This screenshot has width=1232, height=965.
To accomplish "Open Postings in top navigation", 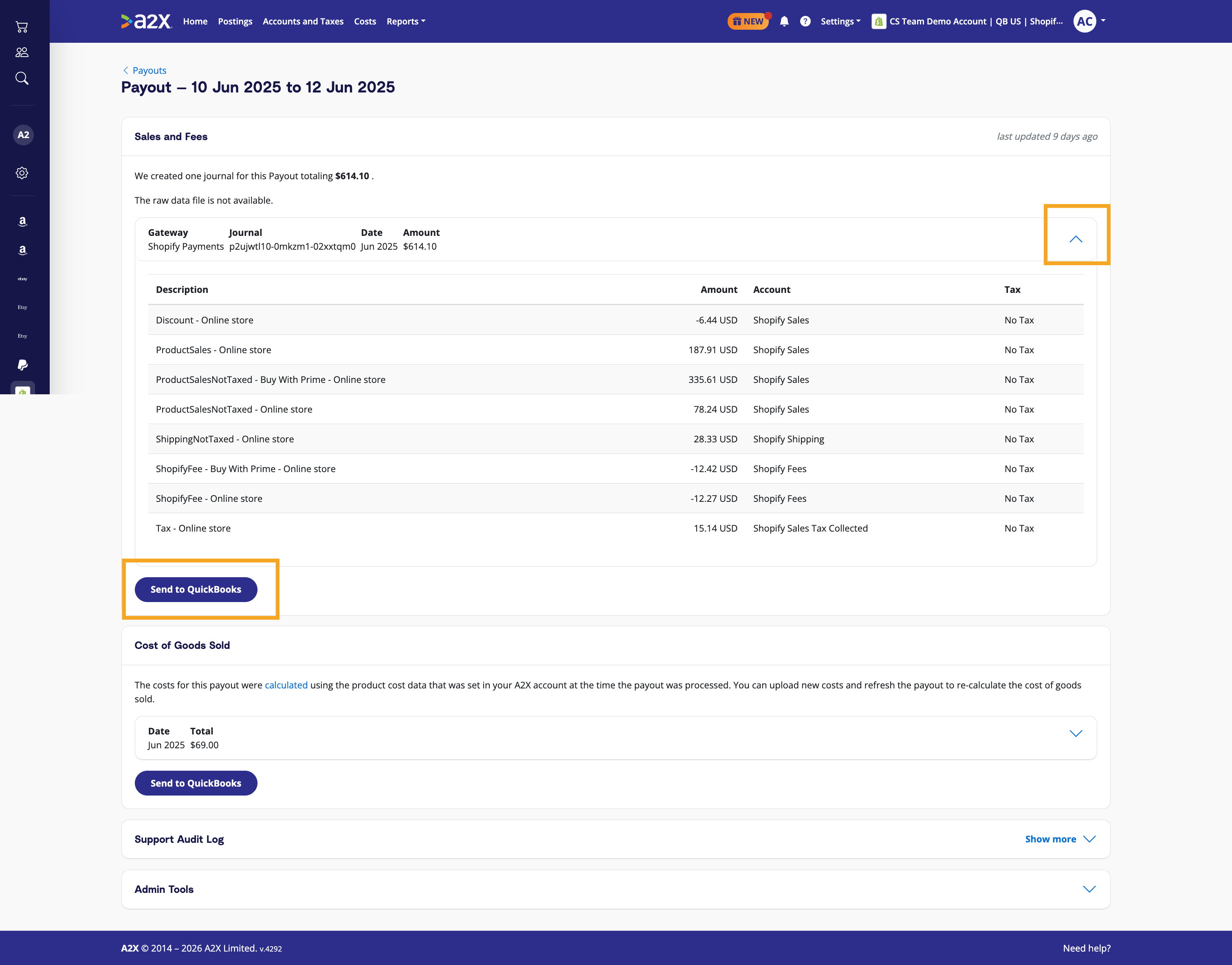I will [x=235, y=22].
